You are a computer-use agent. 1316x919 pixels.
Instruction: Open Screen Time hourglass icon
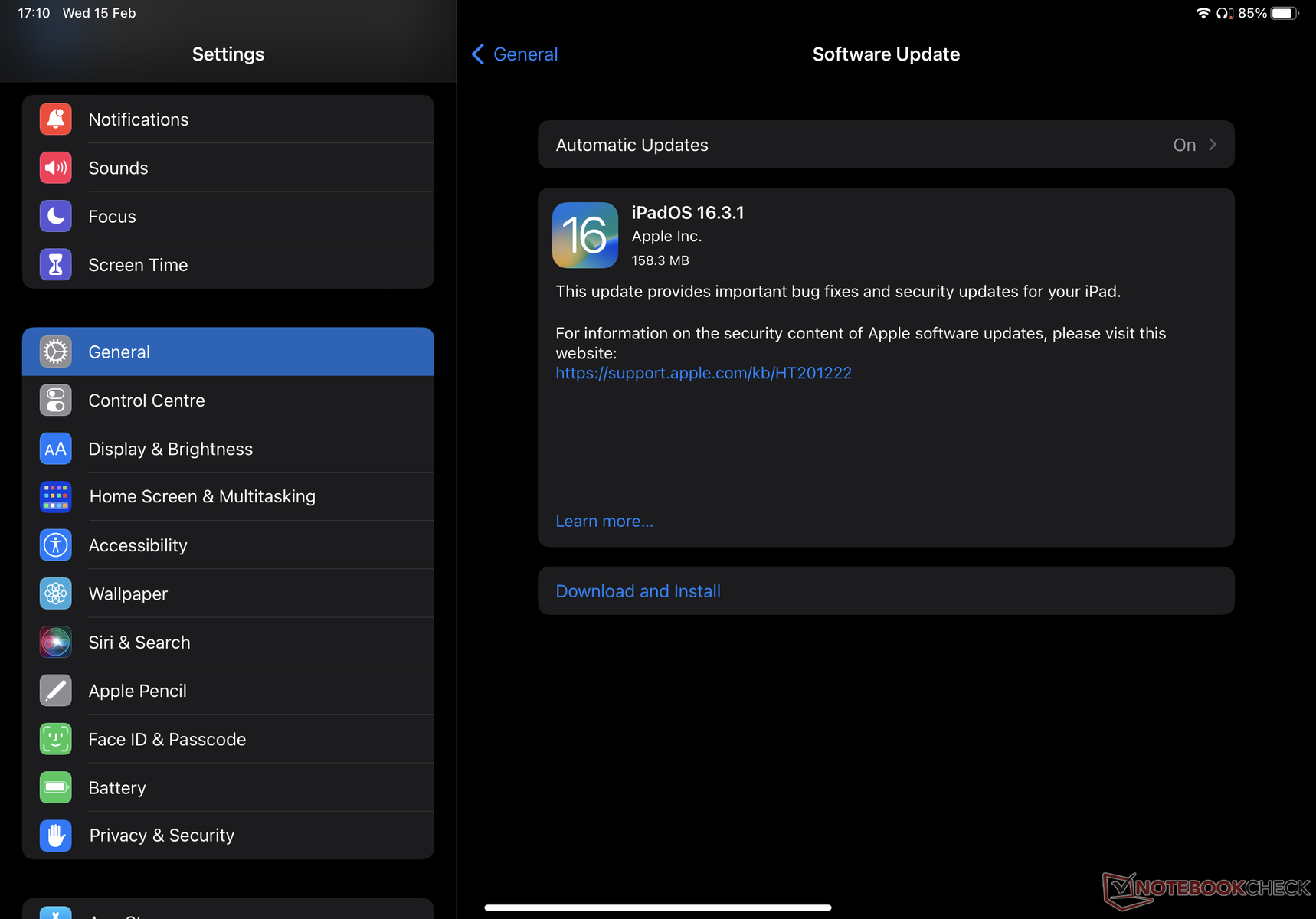coord(56,265)
